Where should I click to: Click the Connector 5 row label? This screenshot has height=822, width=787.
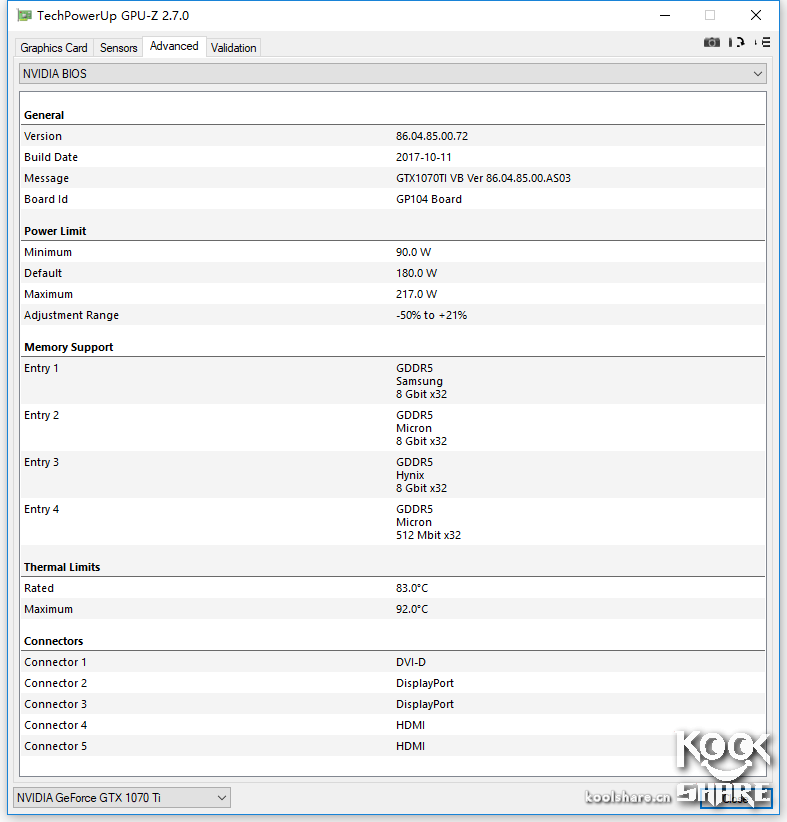pos(55,746)
